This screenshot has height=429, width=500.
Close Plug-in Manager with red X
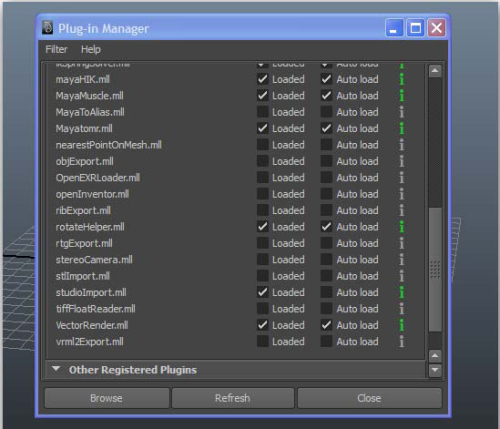click(437, 28)
